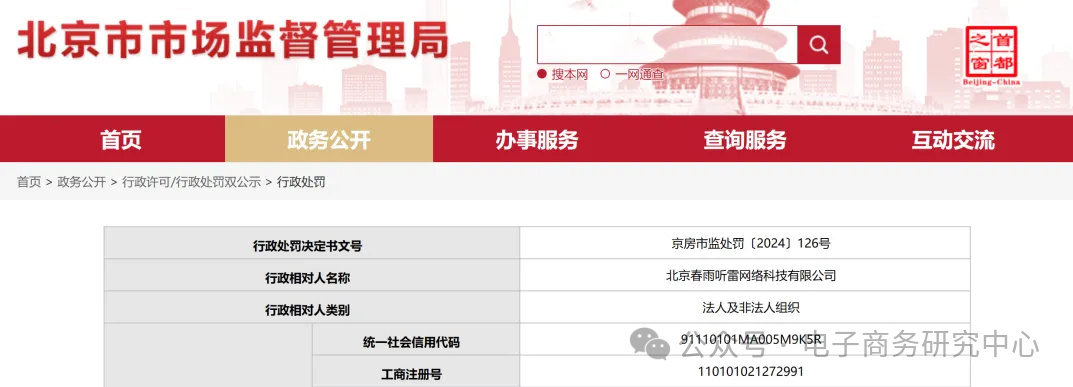
Task: Go to 政务公开 in the breadcrumb
Action: [x=81, y=182]
